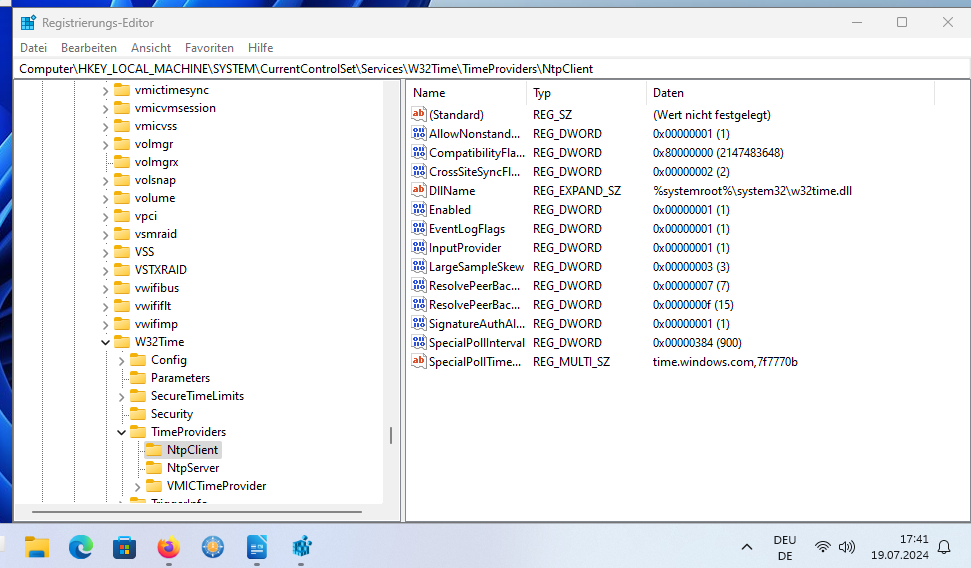Open Firefox from the taskbar
The image size is (971, 568).
click(x=168, y=547)
